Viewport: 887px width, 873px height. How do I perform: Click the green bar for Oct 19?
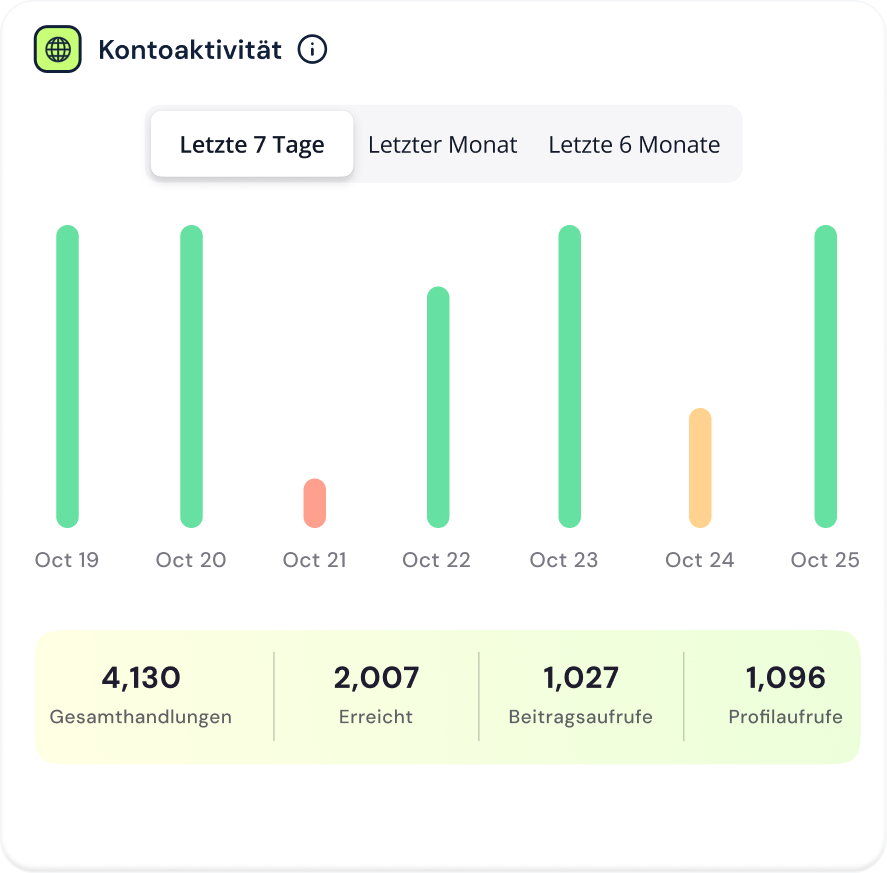tap(67, 376)
